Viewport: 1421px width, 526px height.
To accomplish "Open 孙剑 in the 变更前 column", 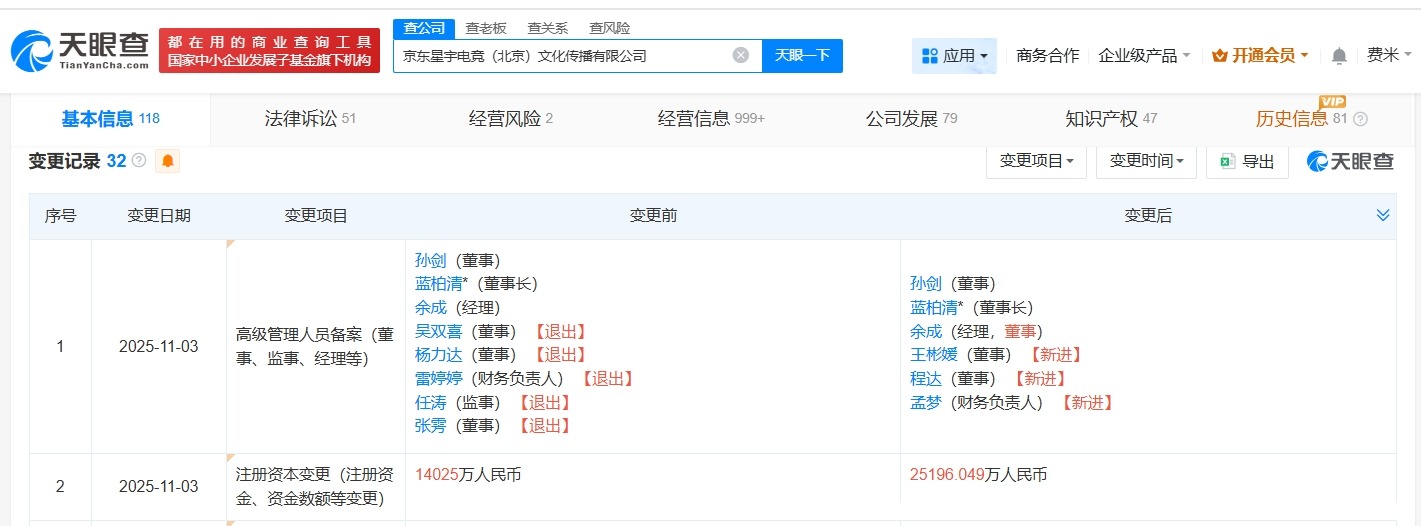I will tap(431, 260).
